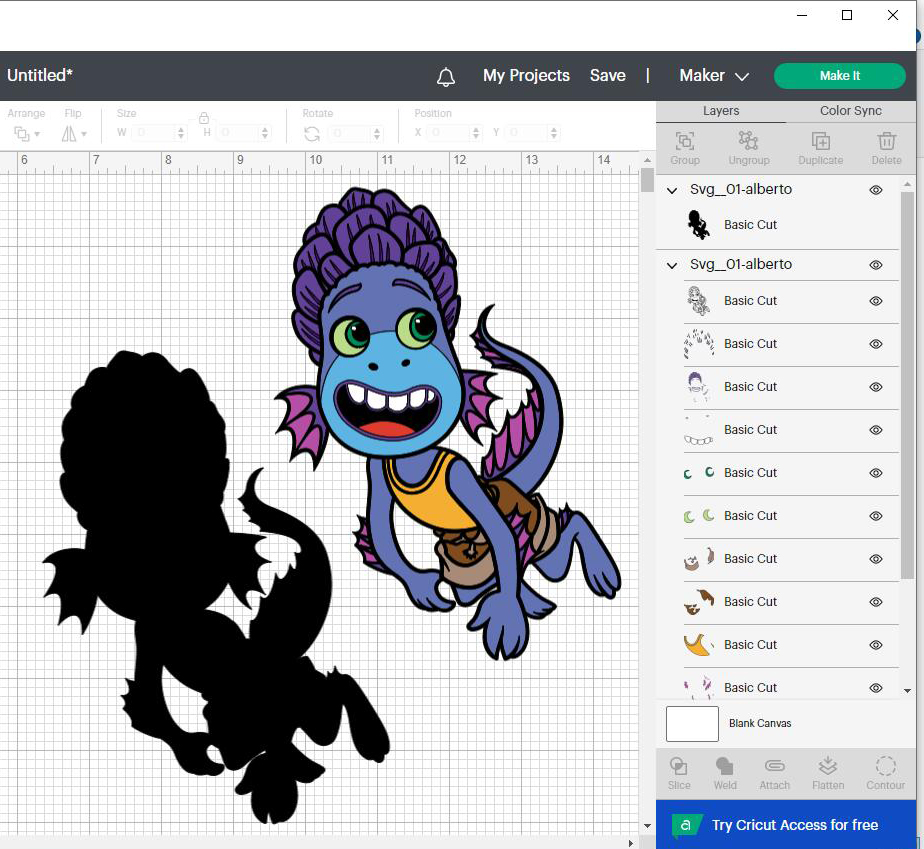Switch to the Color Sync tab

click(x=850, y=111)
